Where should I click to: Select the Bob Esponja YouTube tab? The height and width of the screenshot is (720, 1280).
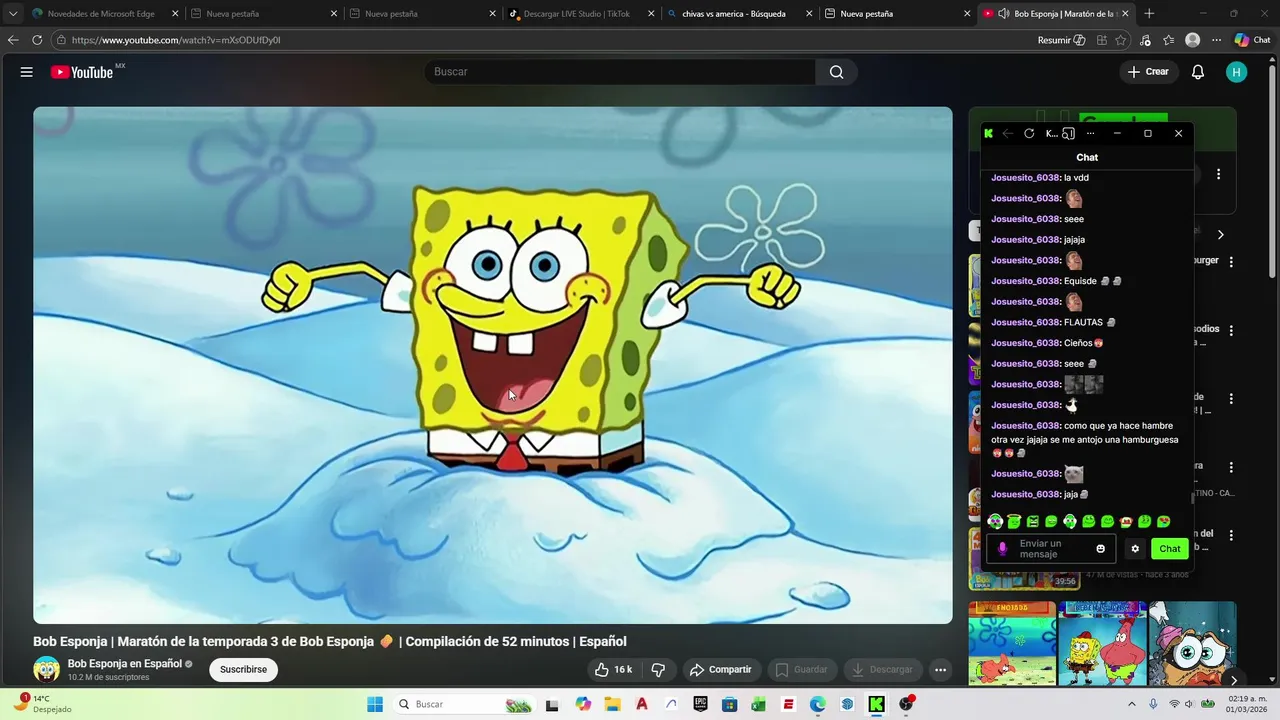click(x=1055, y=14)
